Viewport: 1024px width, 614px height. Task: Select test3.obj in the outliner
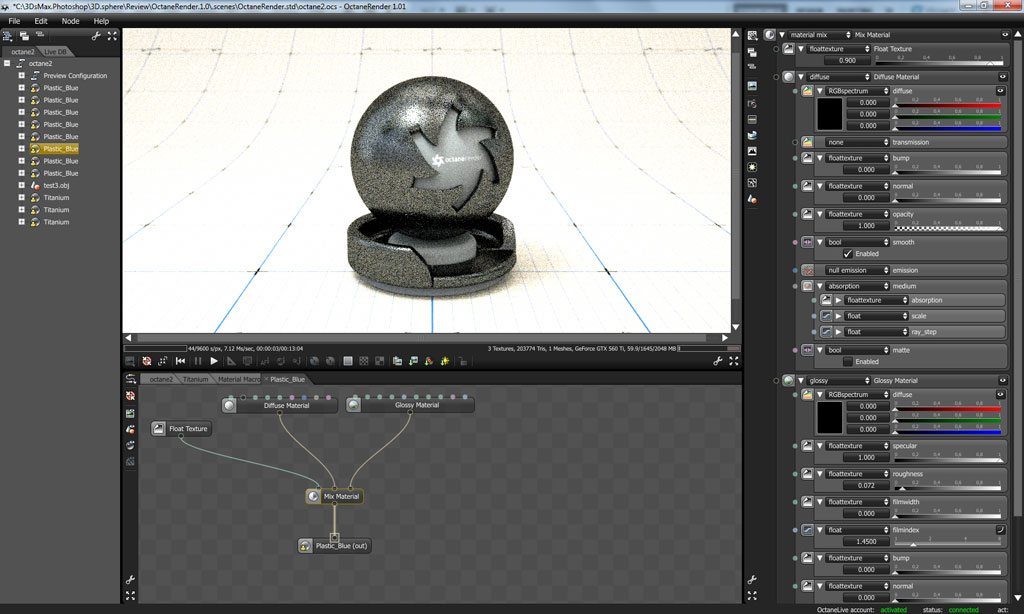(56, 186)
